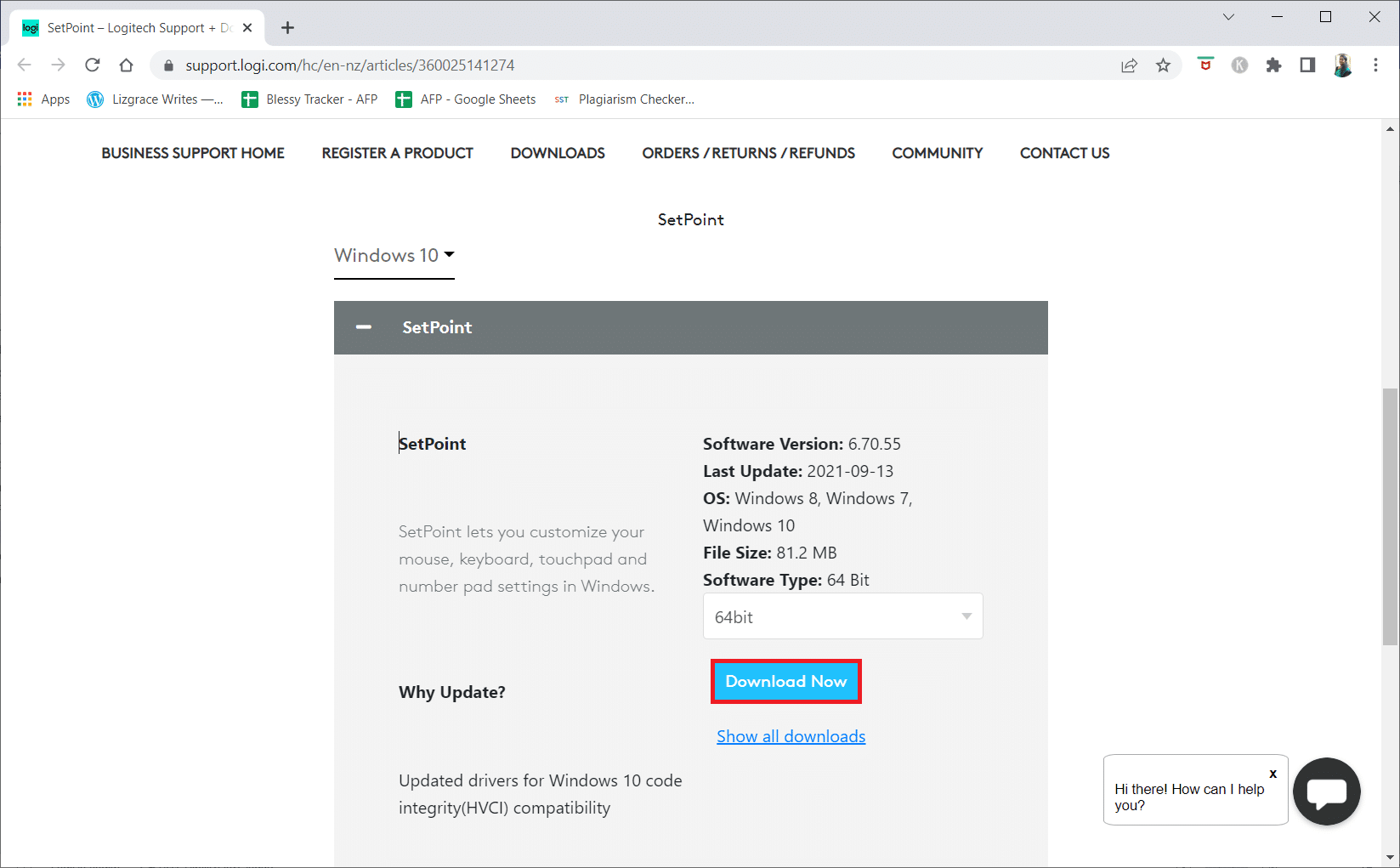The width and height of the screenshot is (1400, 868).
Task: Open the red shield extension icon
Action: (x=1205, y=65)
